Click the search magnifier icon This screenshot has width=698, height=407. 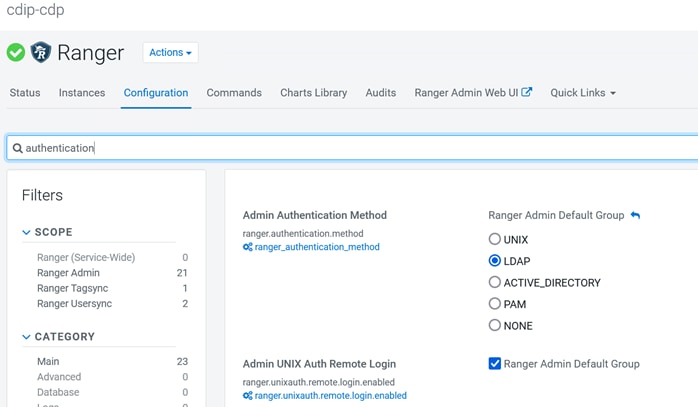click(x=17, y=148)
